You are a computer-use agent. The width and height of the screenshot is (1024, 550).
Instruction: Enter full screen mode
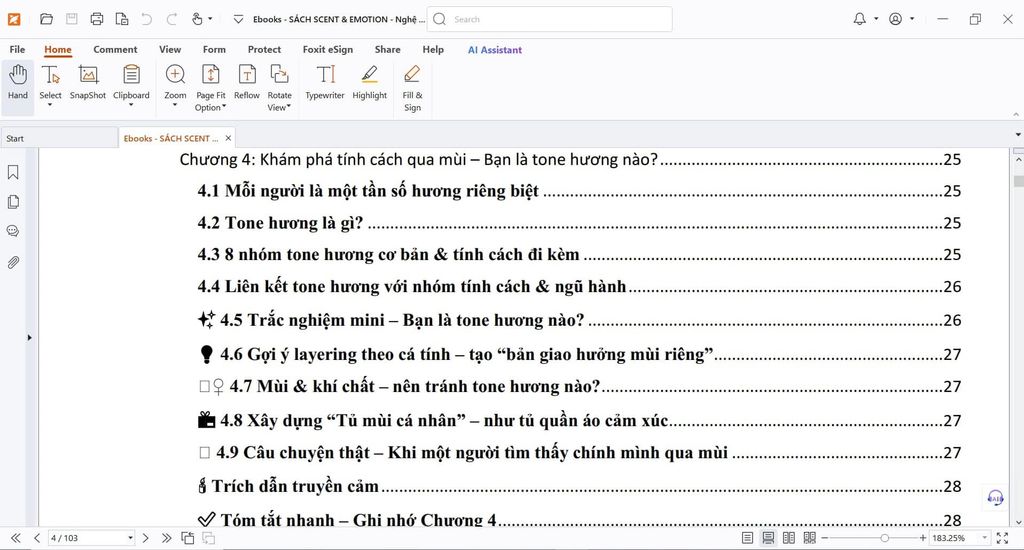point(1002,538)
